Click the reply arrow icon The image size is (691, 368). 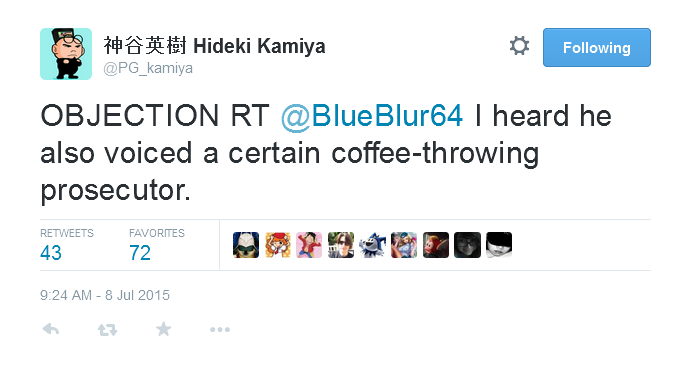pos(51,329)
